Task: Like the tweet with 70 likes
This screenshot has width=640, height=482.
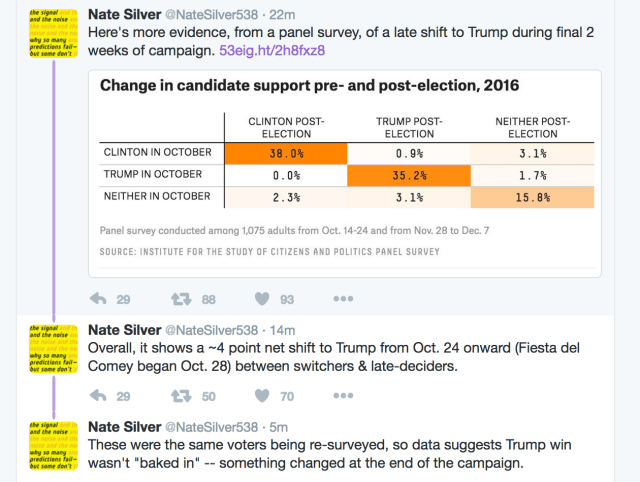Action: click(262, 396)
